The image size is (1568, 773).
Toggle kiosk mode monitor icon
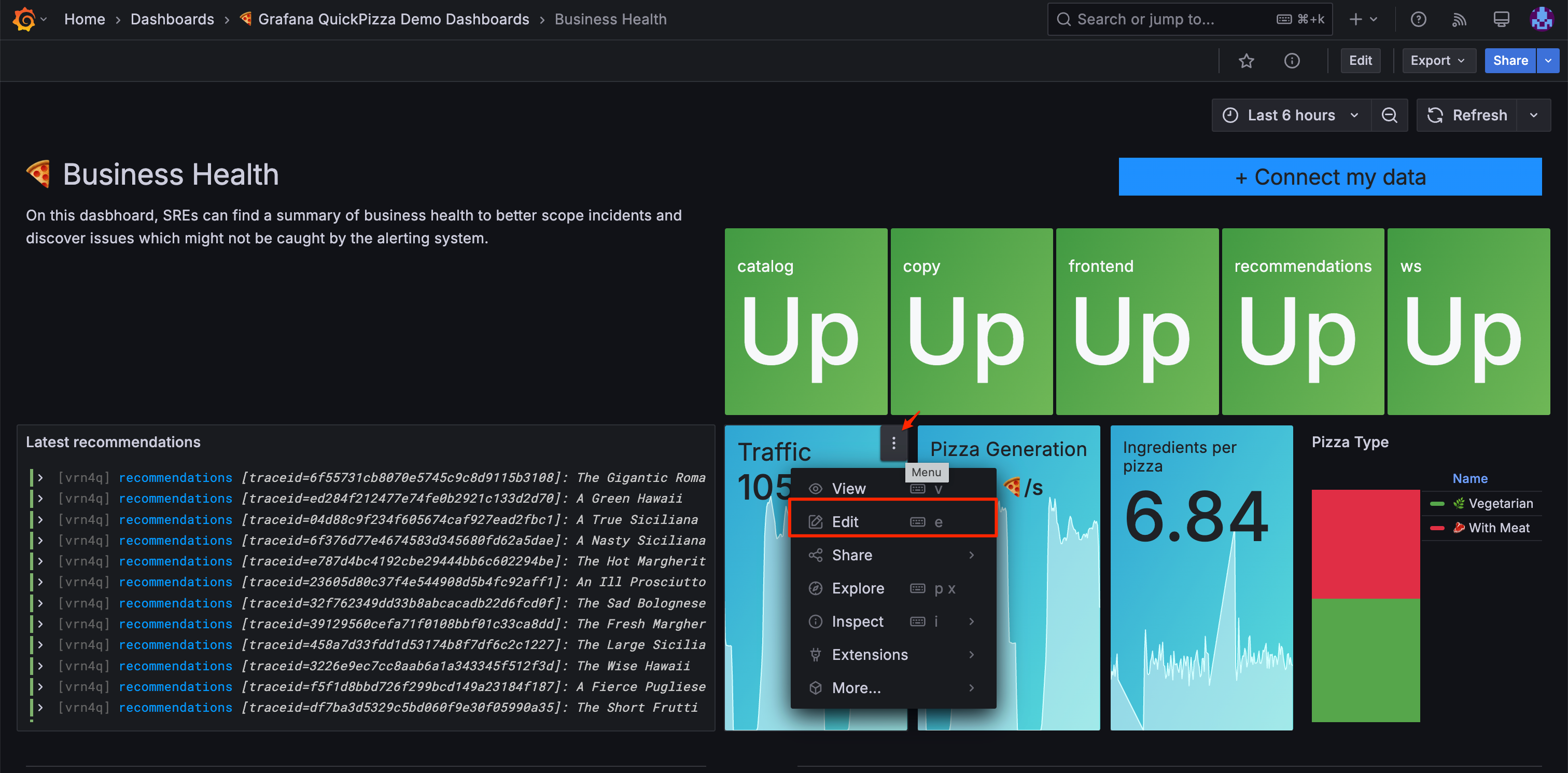point(1501,20)
